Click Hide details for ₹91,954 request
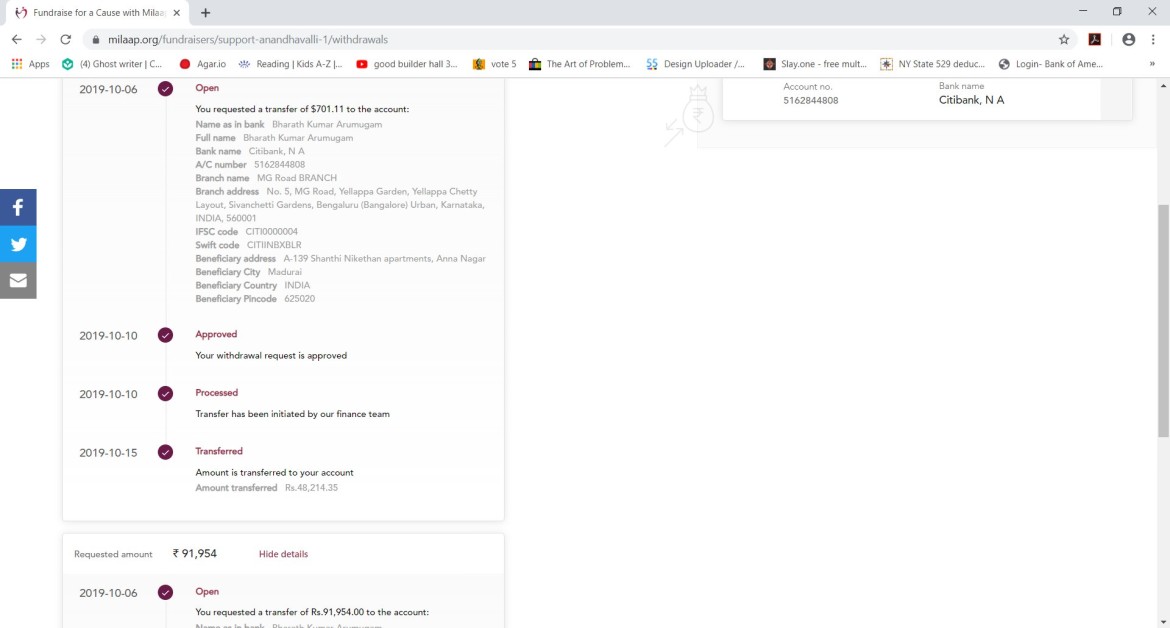Image resolution: width=1170 pixels, height=628 pixels. [284, 554]
